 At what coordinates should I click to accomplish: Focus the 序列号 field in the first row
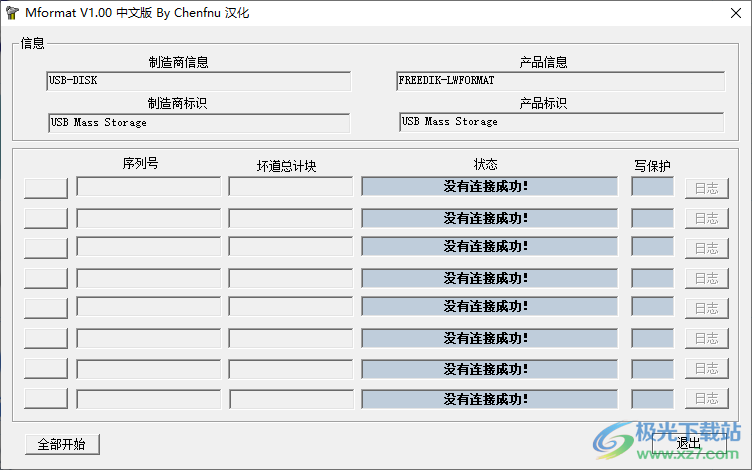point(149,187)
